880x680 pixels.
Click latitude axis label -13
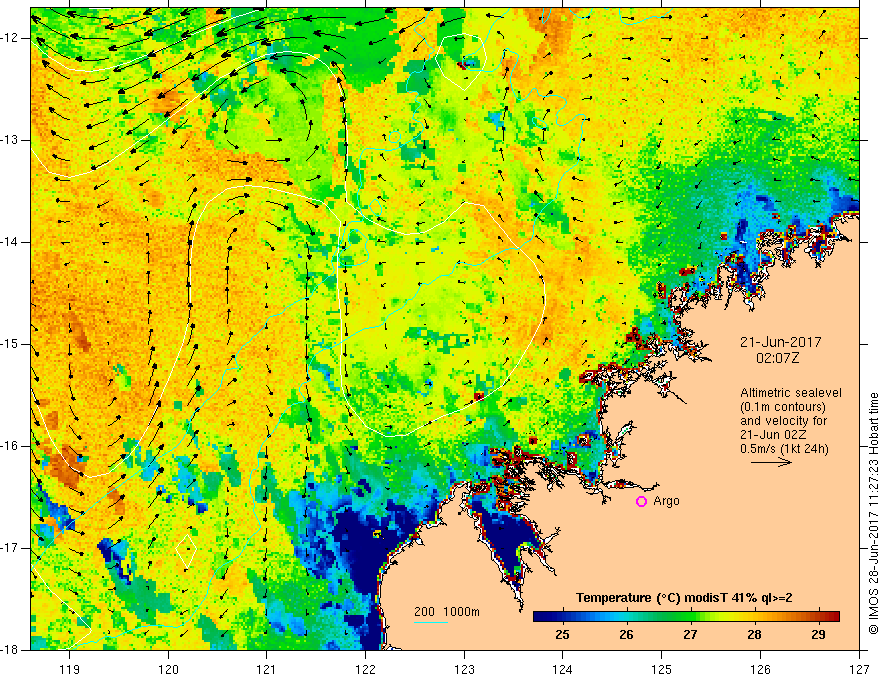tap(11, 140)
